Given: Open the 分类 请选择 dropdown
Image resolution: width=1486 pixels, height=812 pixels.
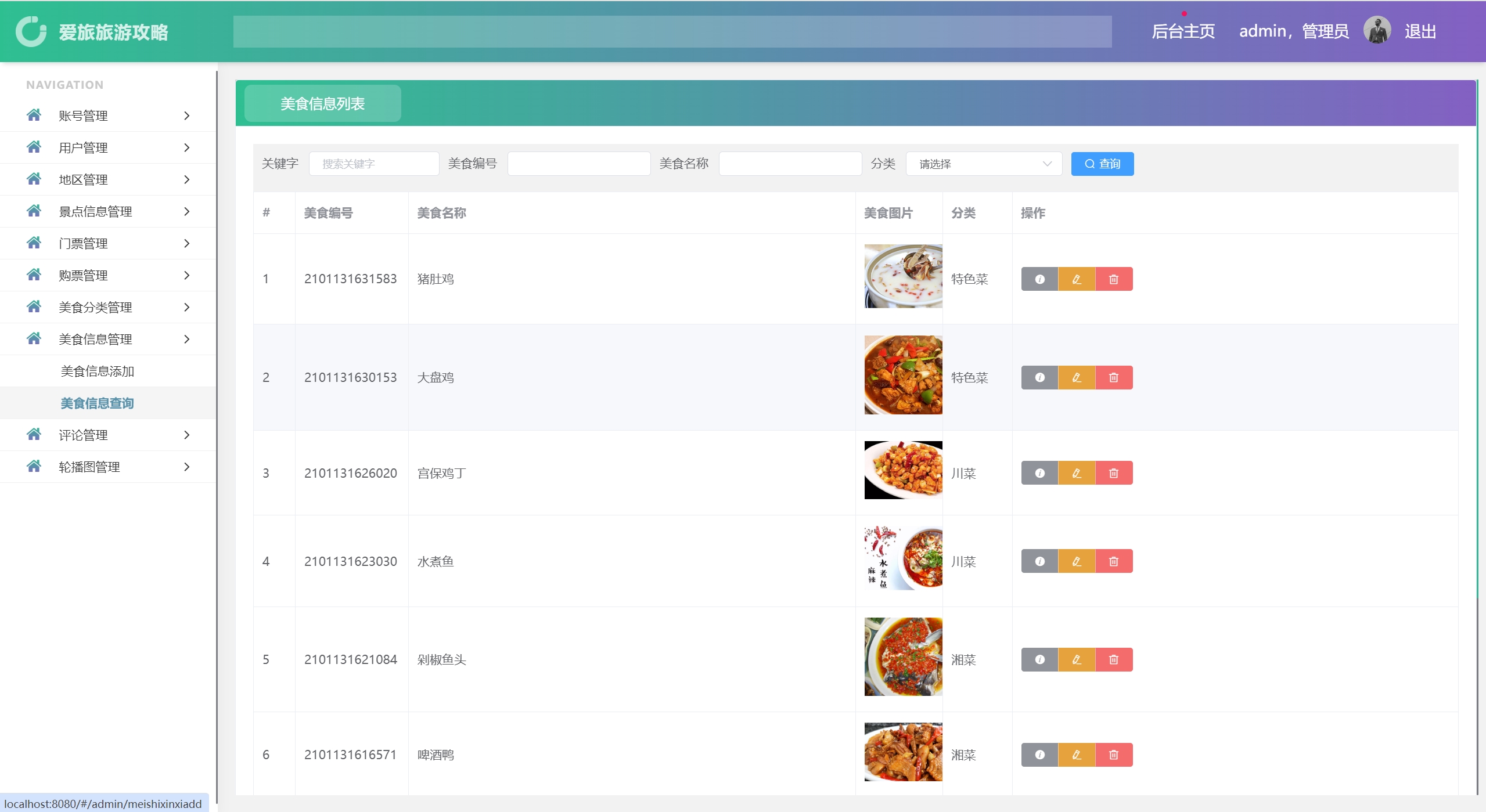Looking at the screenshot, I should click(x=984, y=164).
